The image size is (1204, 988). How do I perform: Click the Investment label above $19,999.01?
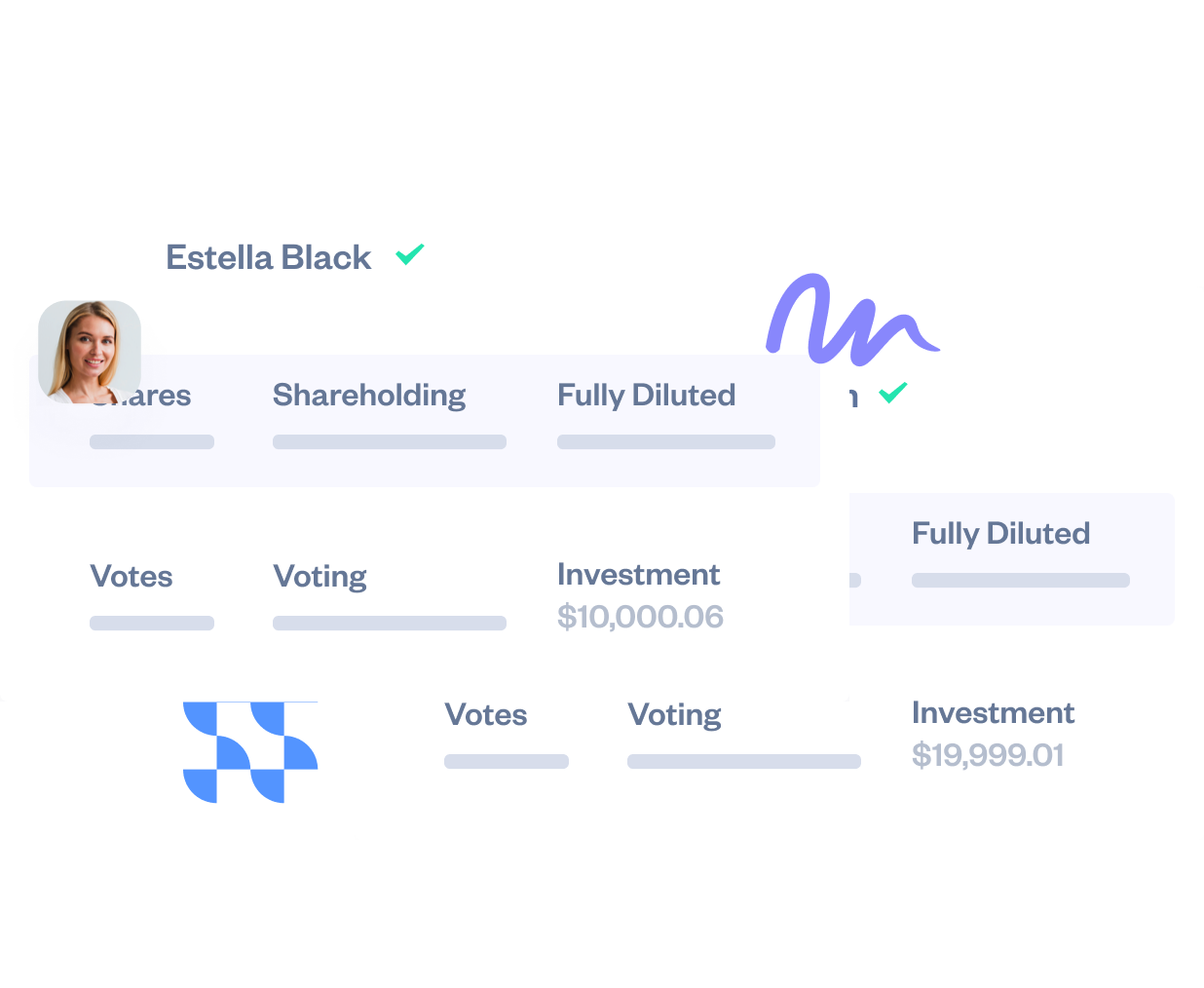click(993, 712)
